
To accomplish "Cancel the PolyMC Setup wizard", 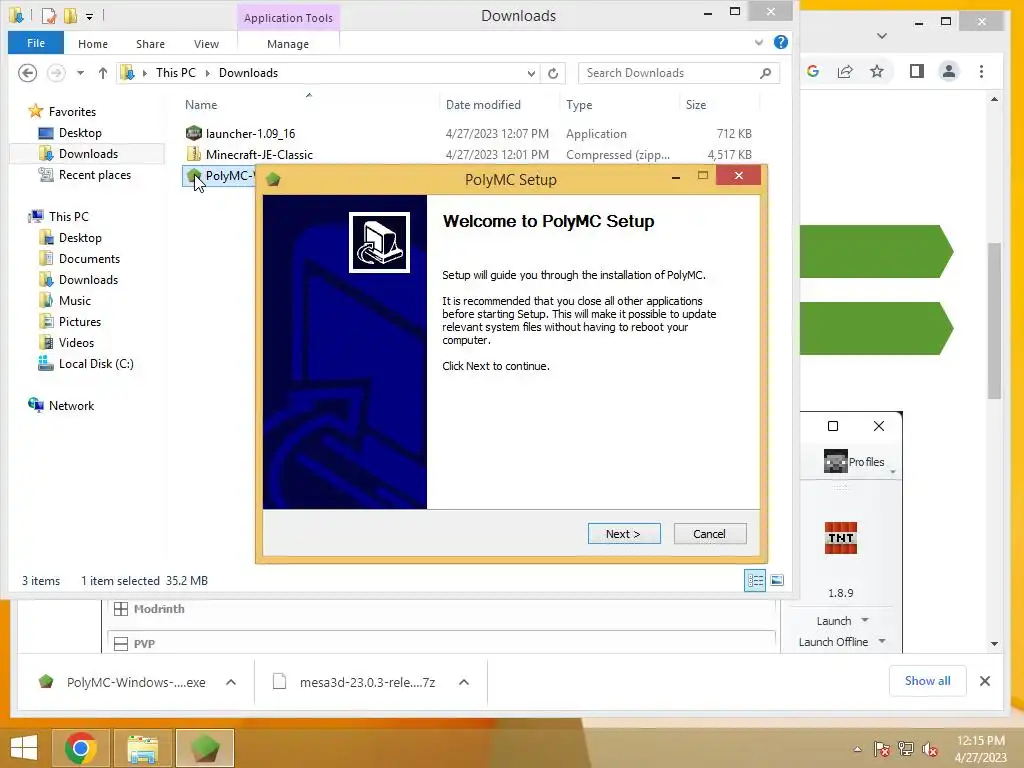I will 709,534.
